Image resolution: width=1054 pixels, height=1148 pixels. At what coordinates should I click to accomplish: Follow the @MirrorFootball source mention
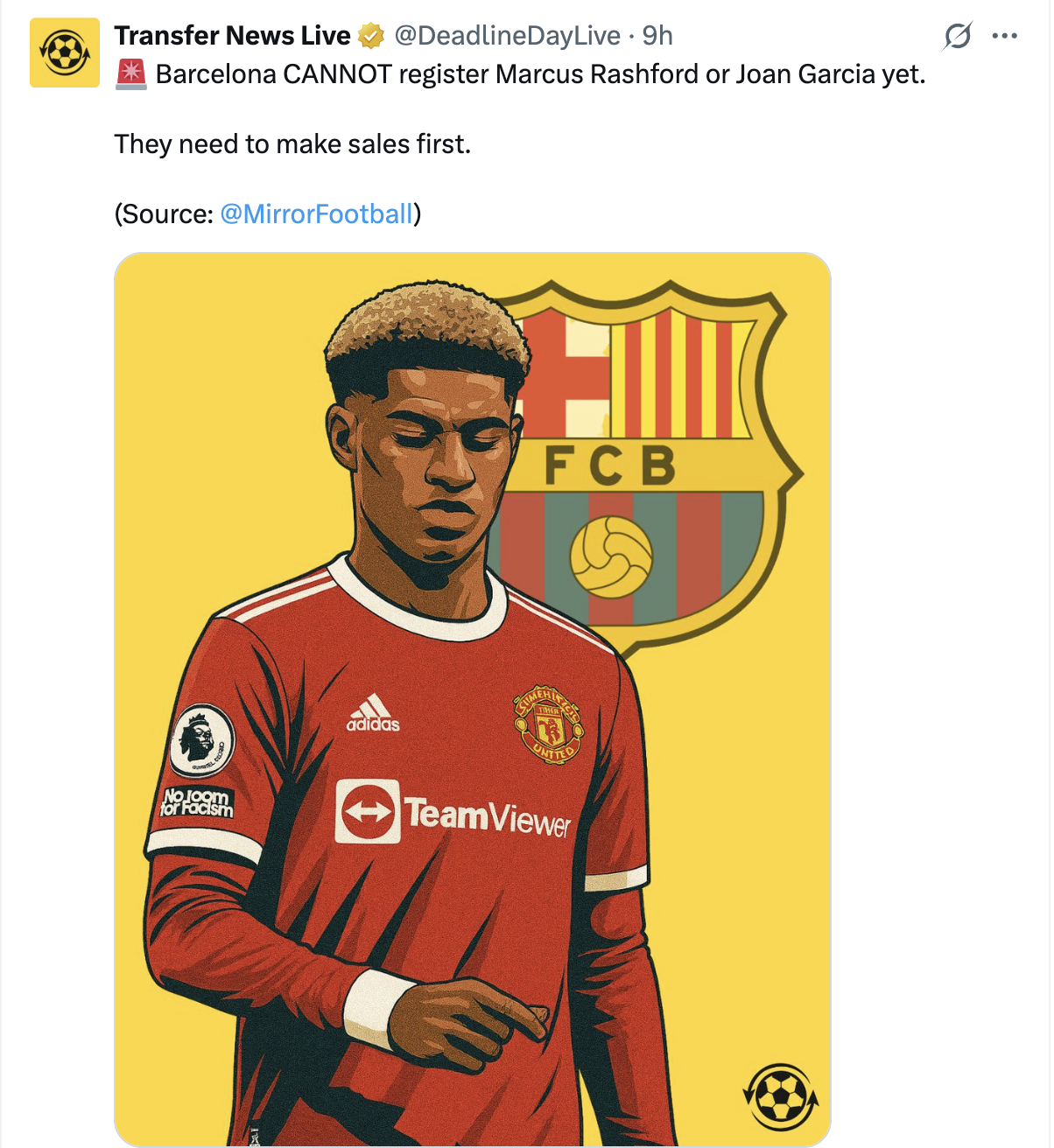(316, 214)
